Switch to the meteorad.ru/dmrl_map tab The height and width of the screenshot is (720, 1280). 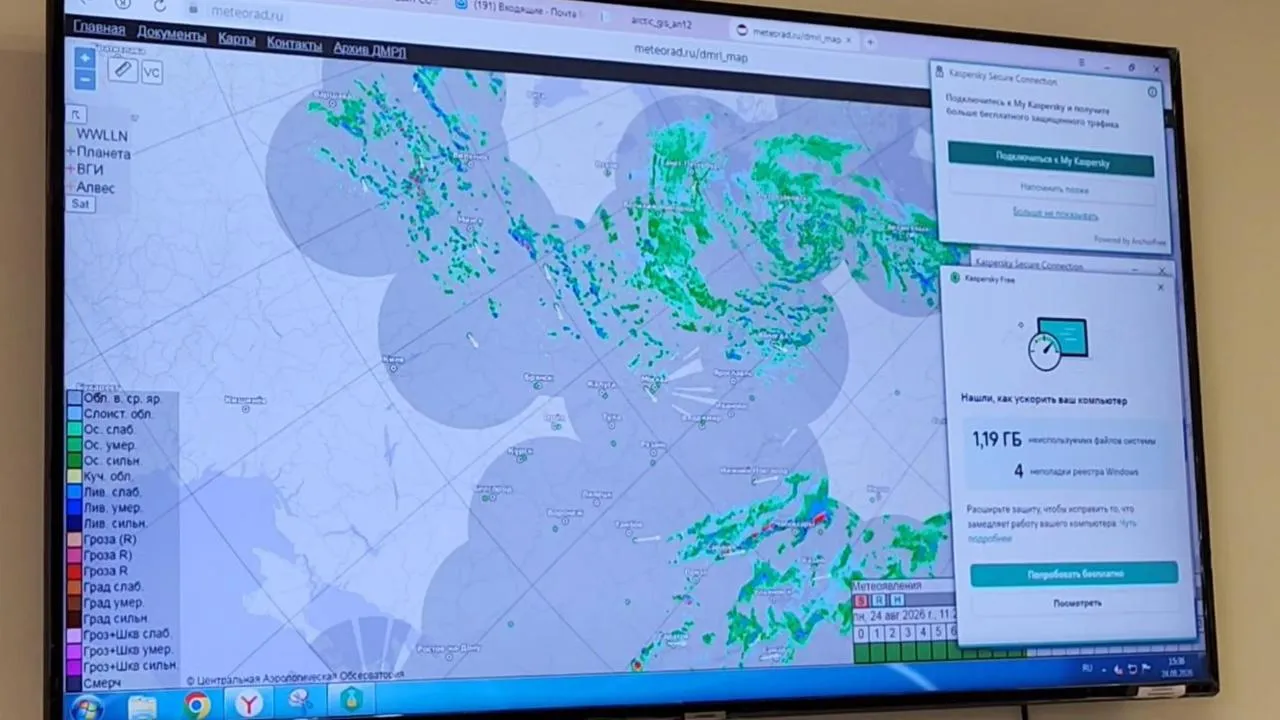point(796,37)
